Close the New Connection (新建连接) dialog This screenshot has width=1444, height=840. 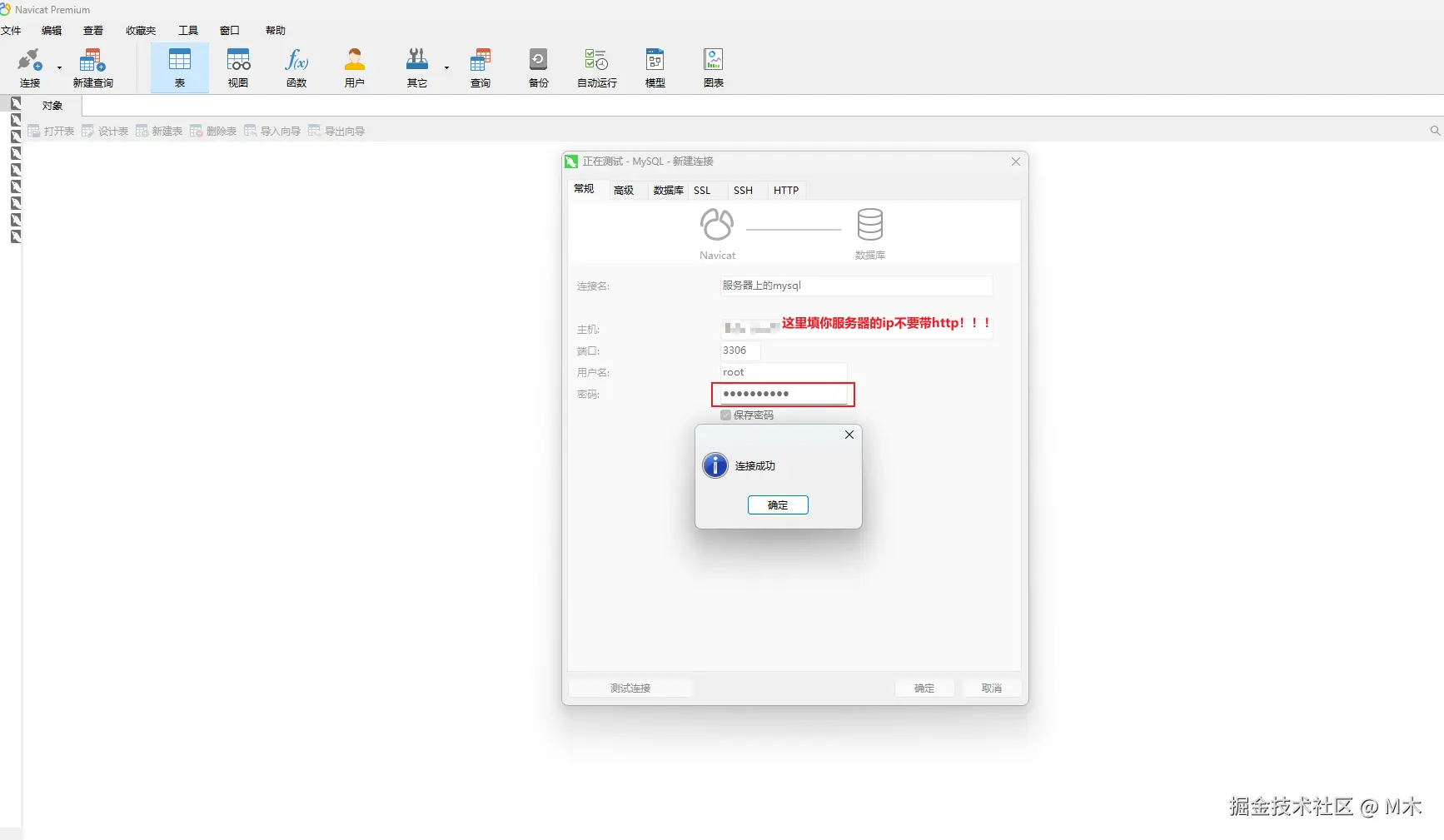click(x=1016, y=162)
